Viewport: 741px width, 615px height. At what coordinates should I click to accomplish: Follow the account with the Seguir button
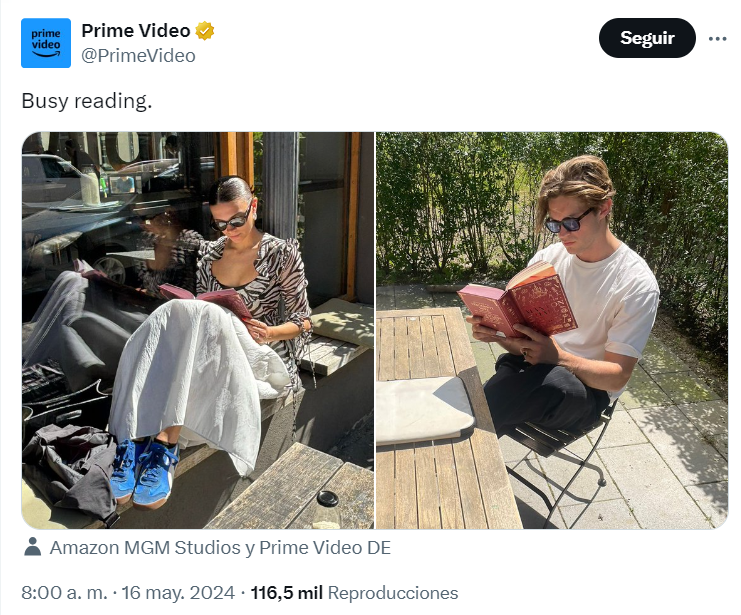tap(647, 38)
